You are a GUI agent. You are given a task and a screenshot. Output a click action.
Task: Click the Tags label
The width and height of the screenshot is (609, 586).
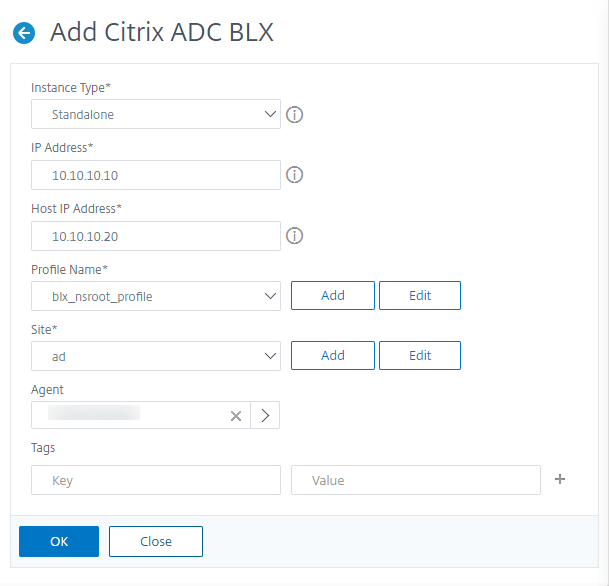click(43, 448)
